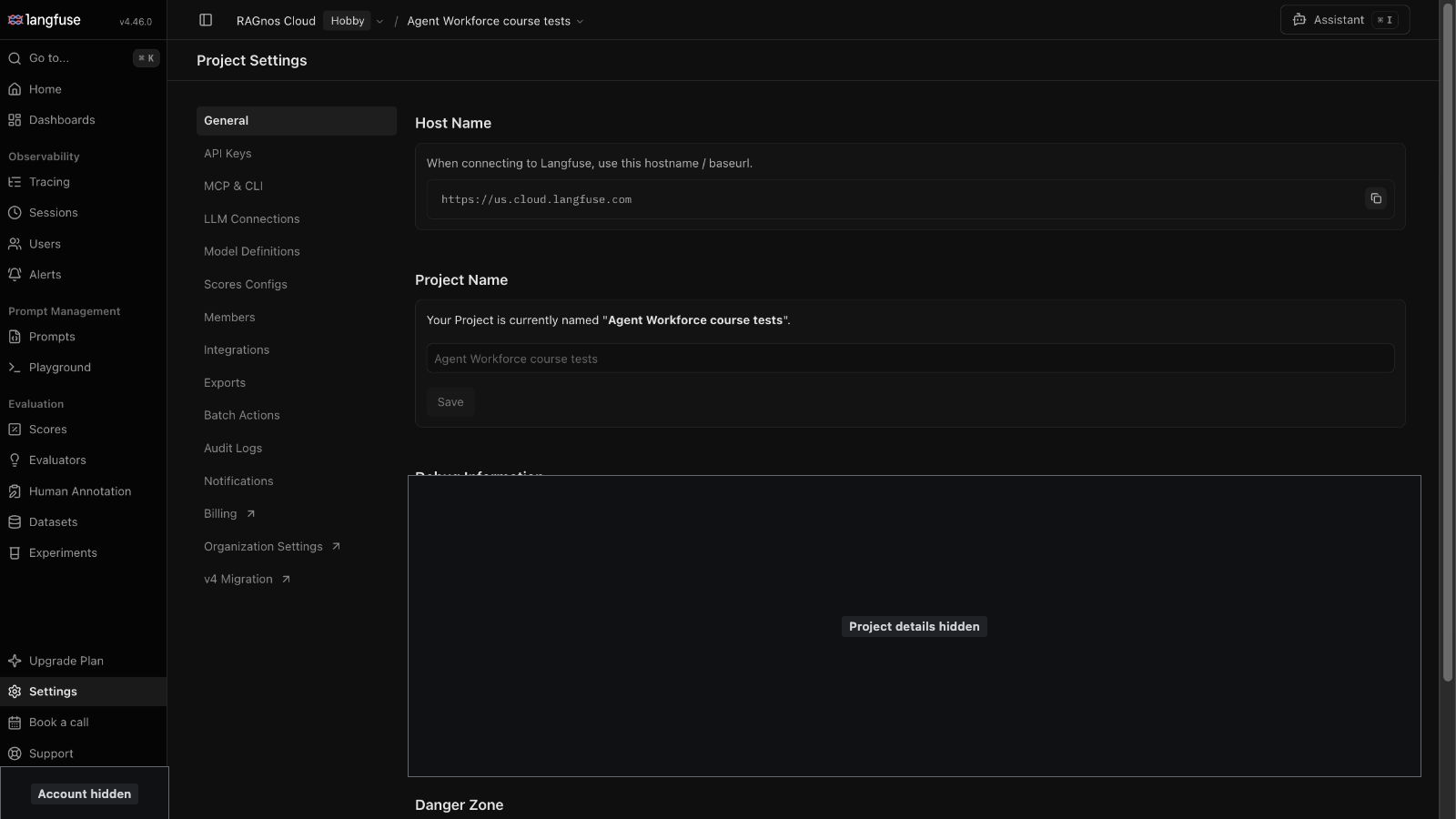Open Evaluators page
This screenshot has width=1456, height=819.
pos(83,460)
